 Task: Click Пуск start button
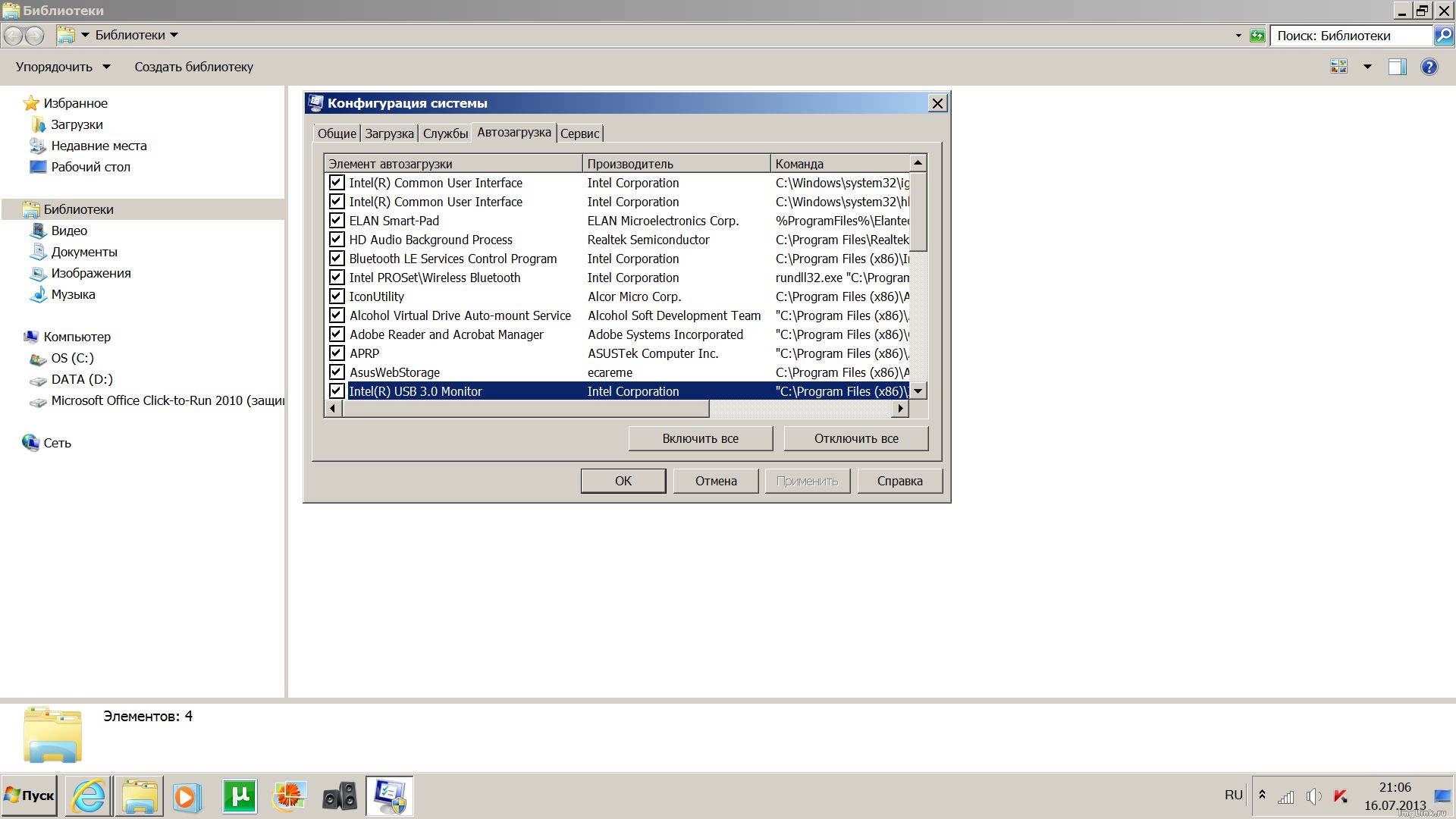[29, 795]
